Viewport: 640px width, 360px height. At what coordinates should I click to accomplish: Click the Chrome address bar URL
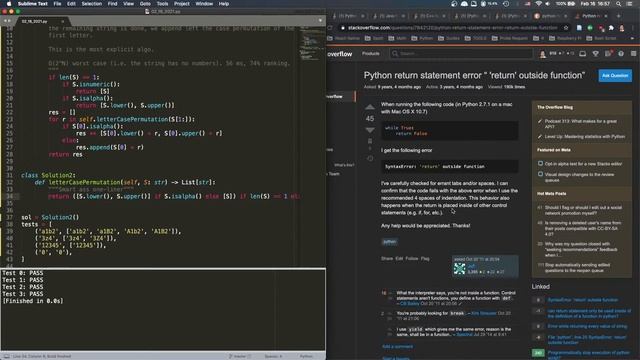(452, 28)
